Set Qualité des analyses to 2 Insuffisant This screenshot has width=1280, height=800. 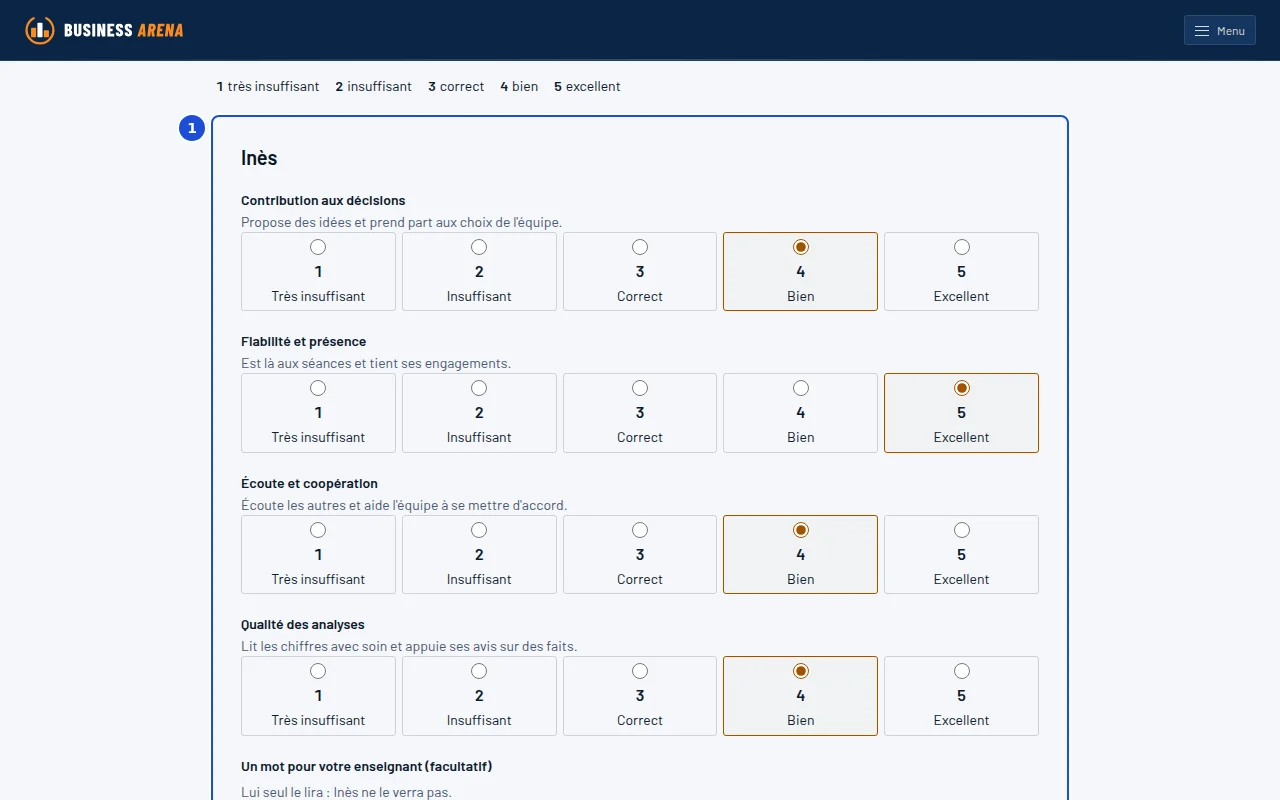click(479, 696)
